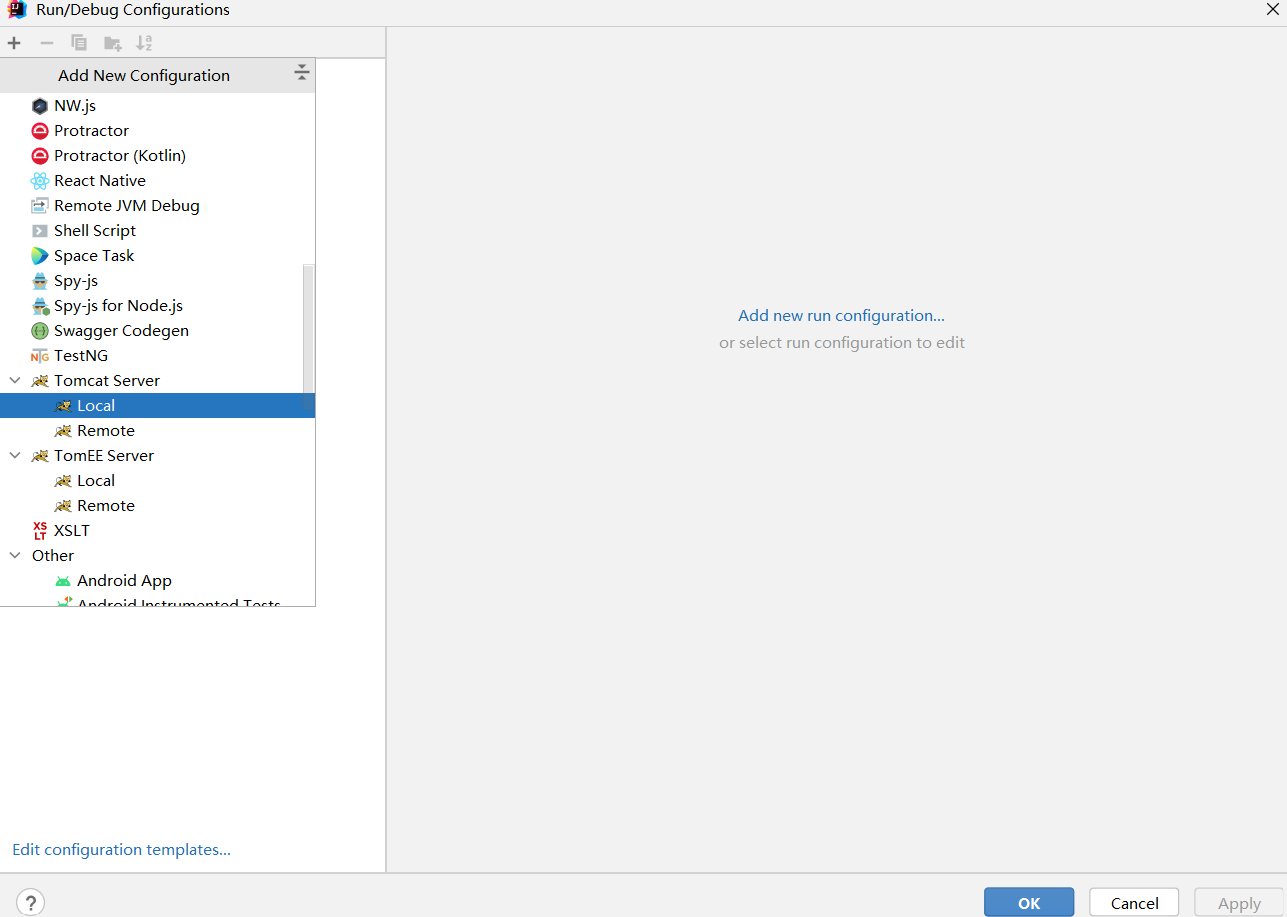
Task: Click the Space Task colorful icon
Action: (40, 256)
